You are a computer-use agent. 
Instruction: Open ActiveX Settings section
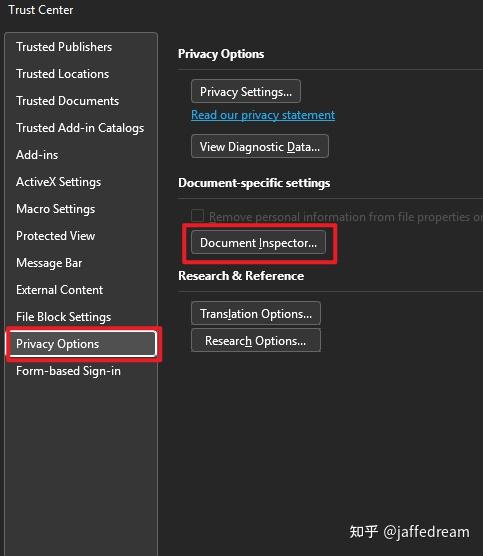[x=59, y=182]
